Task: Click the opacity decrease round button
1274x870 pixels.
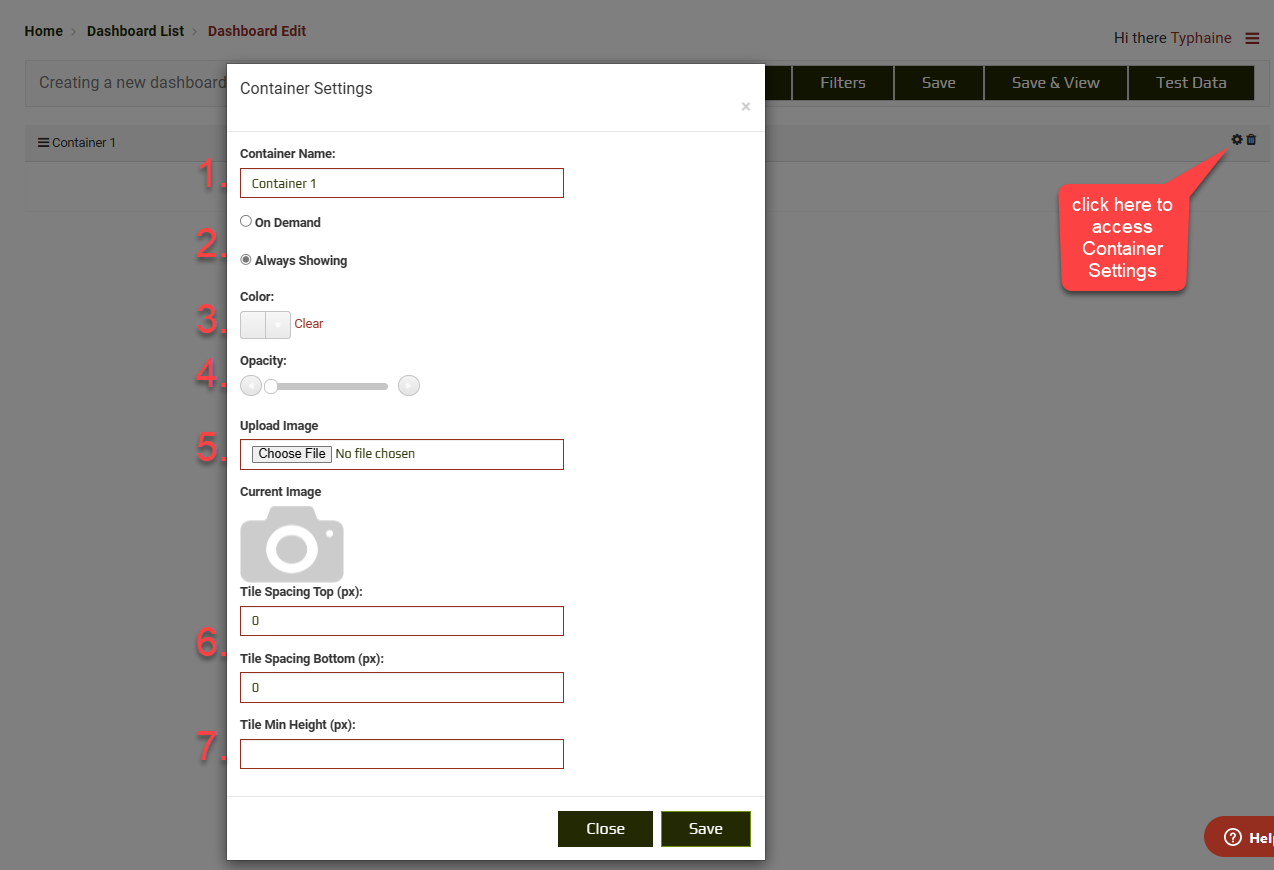Action: point(251,386)
